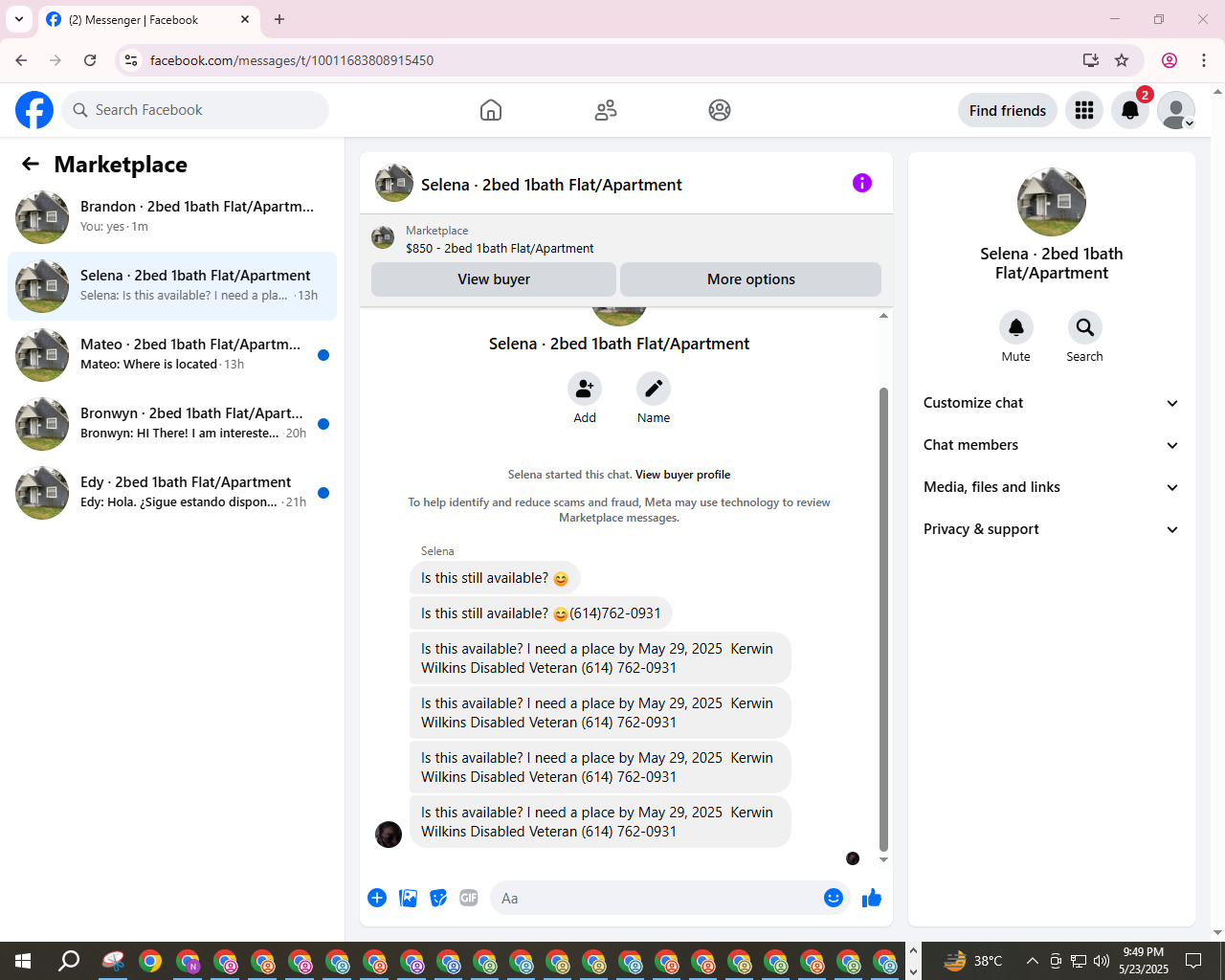Open volume control in system tray
1225x980 pixels.
pos(1102,961)
